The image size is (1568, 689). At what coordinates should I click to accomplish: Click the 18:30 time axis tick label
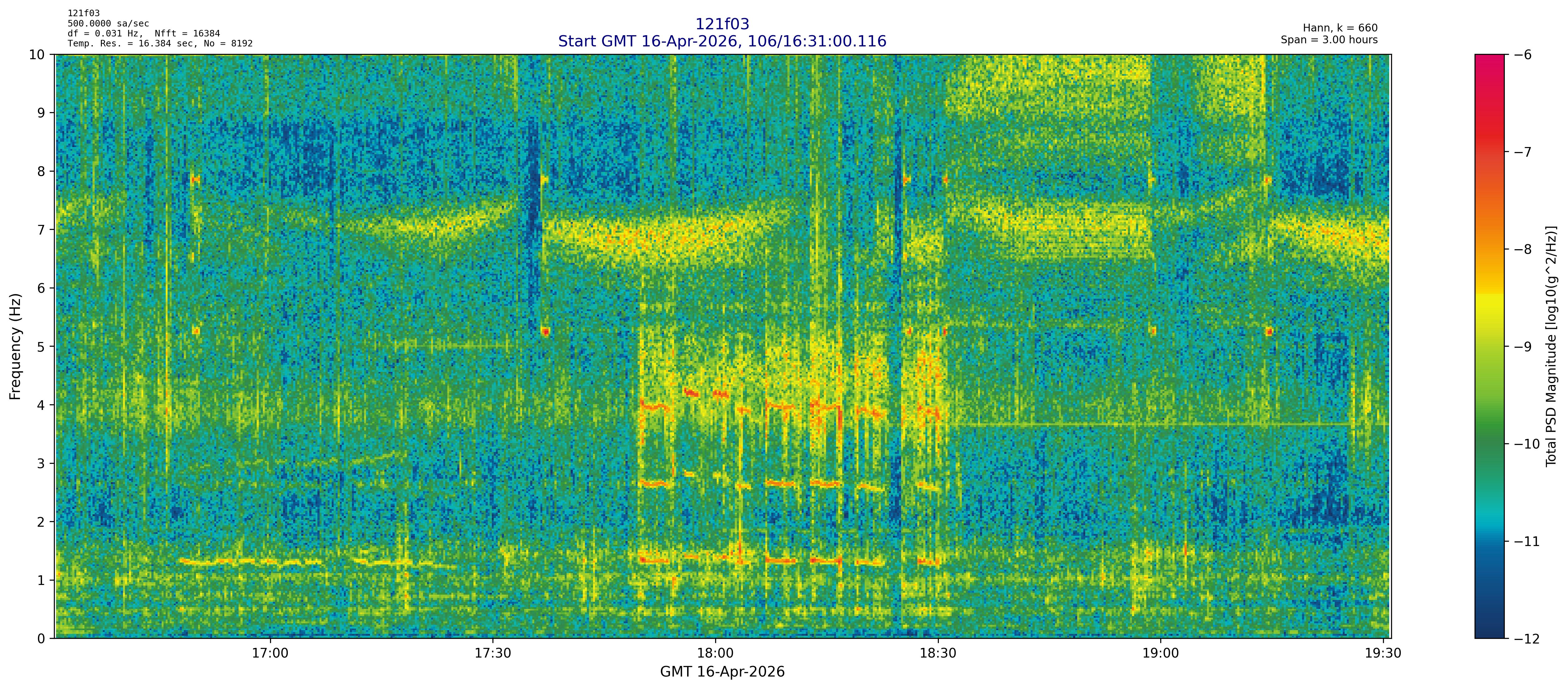pyautogui.click(x=938, y=654)
